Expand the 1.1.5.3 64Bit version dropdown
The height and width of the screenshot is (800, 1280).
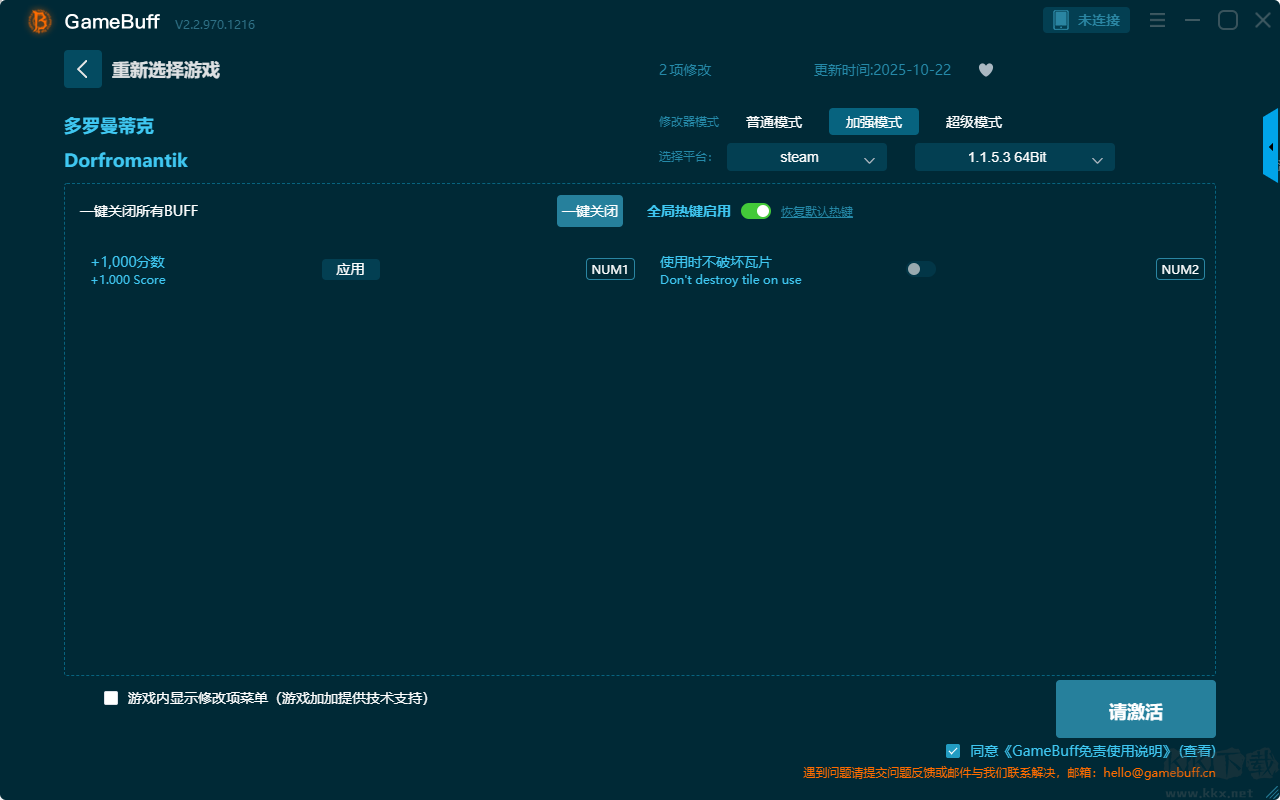point(1014,157)
